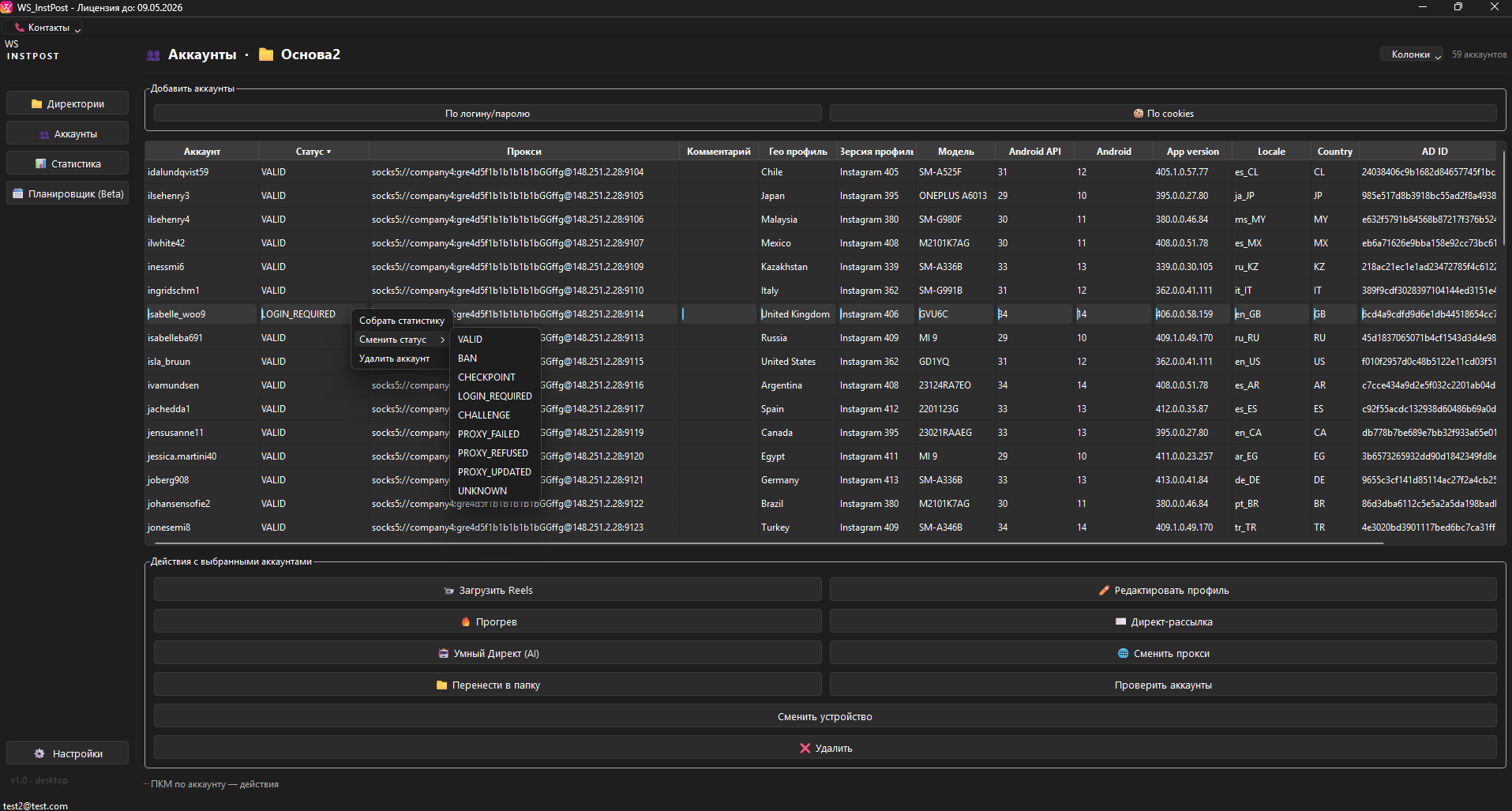The image size is (1512, 811).
Task: Click the Комментарий cell for isabelle_woo9
Action: pyautogui.click(x=718, y=314)
